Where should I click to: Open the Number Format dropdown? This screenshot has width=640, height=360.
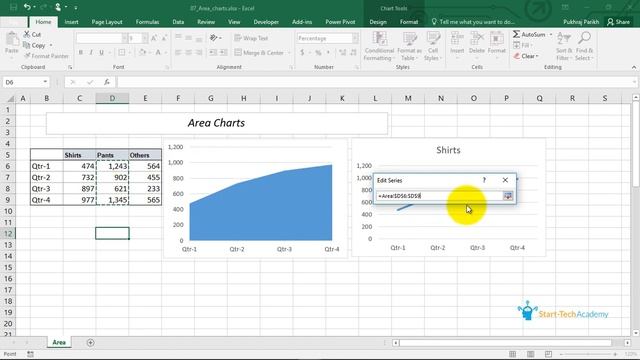click(x=355, y=38)
